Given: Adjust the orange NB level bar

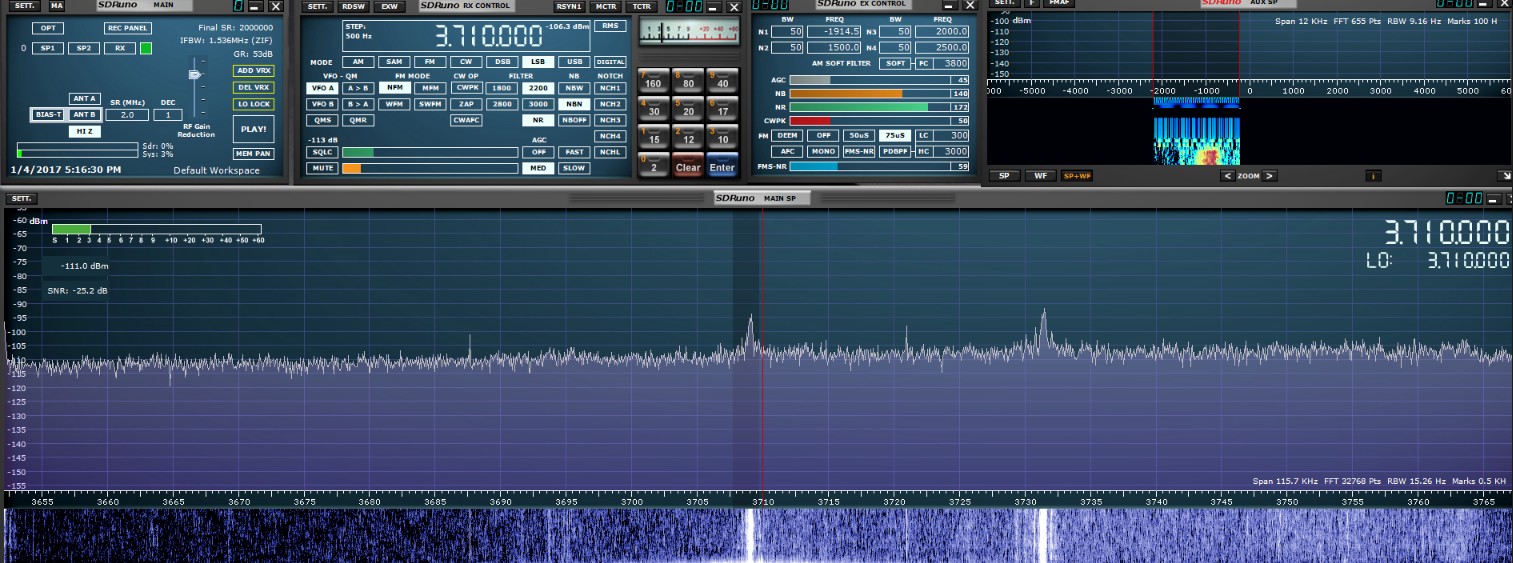Looking at the screenshot, I should point(869,93).
